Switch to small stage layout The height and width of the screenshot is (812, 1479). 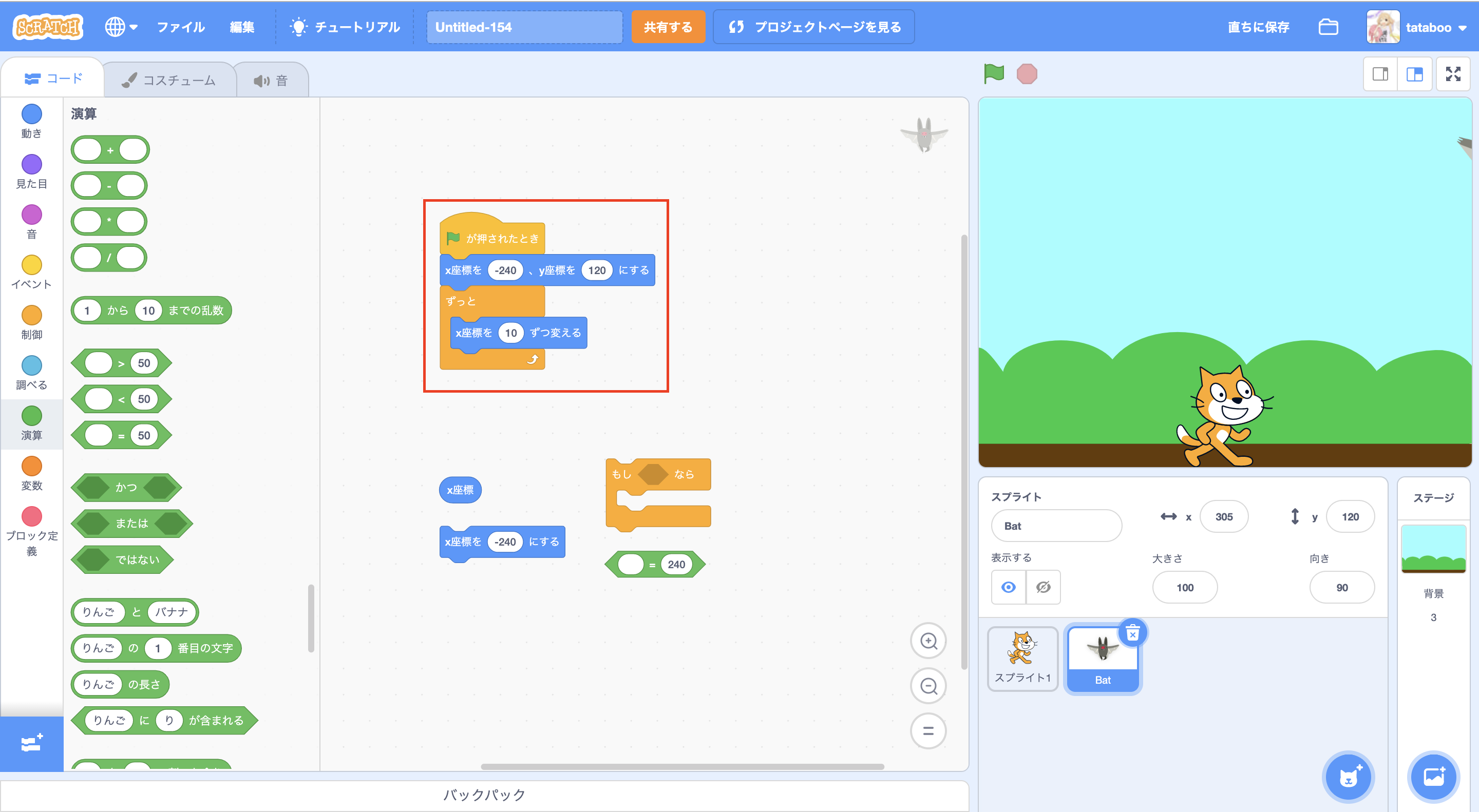1380,73
